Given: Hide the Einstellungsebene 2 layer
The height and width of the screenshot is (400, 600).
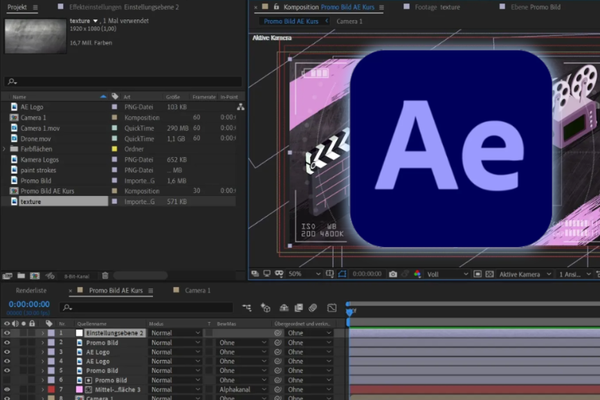Looking at the screenshot, I should pos(7,333).
